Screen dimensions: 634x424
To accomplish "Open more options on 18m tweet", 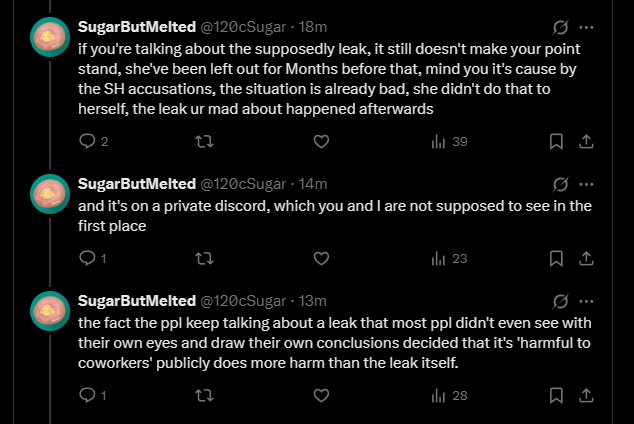I will click(x=586, y=27).
